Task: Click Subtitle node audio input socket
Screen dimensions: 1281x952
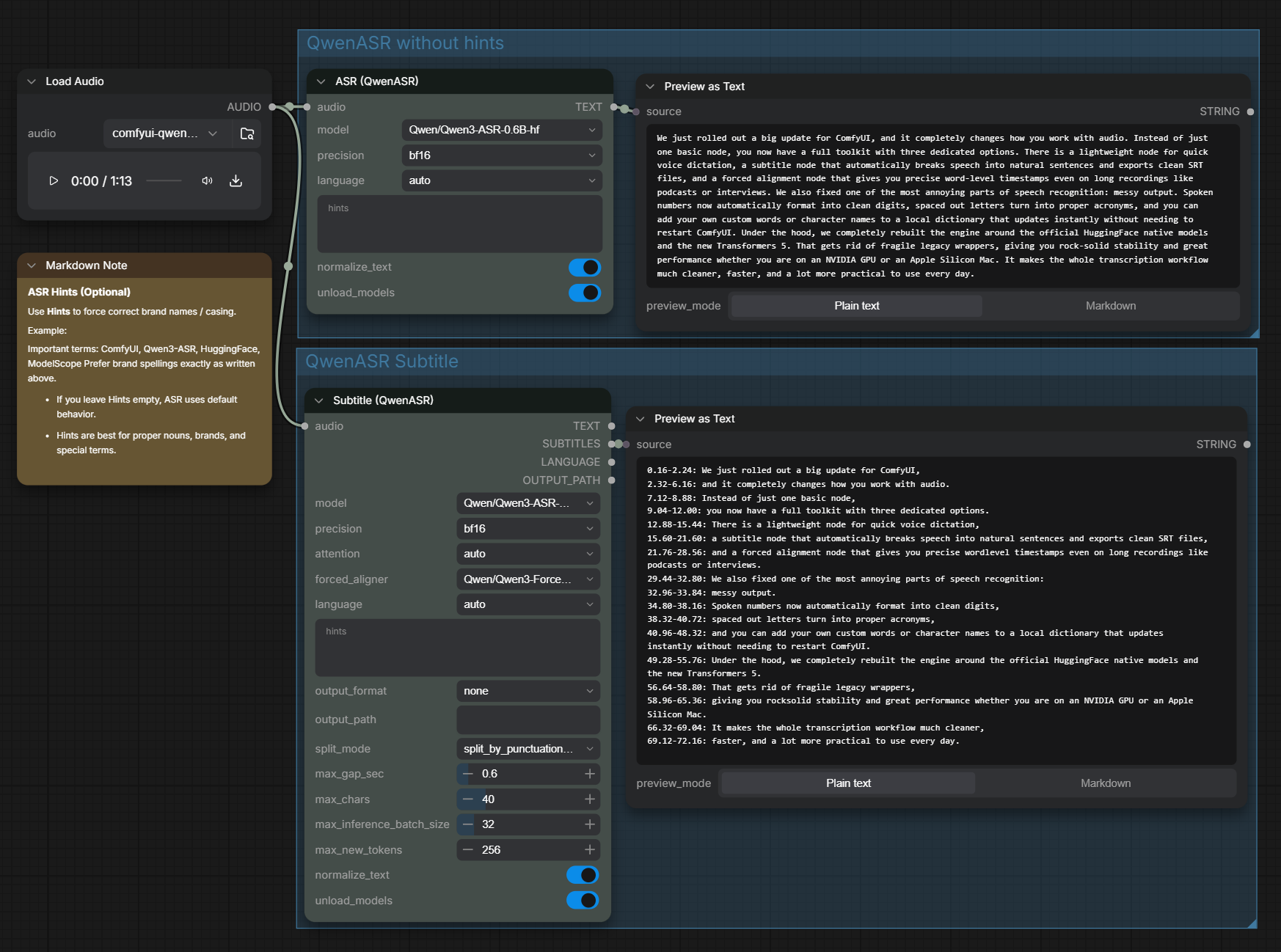Action: tap(304, 426)
